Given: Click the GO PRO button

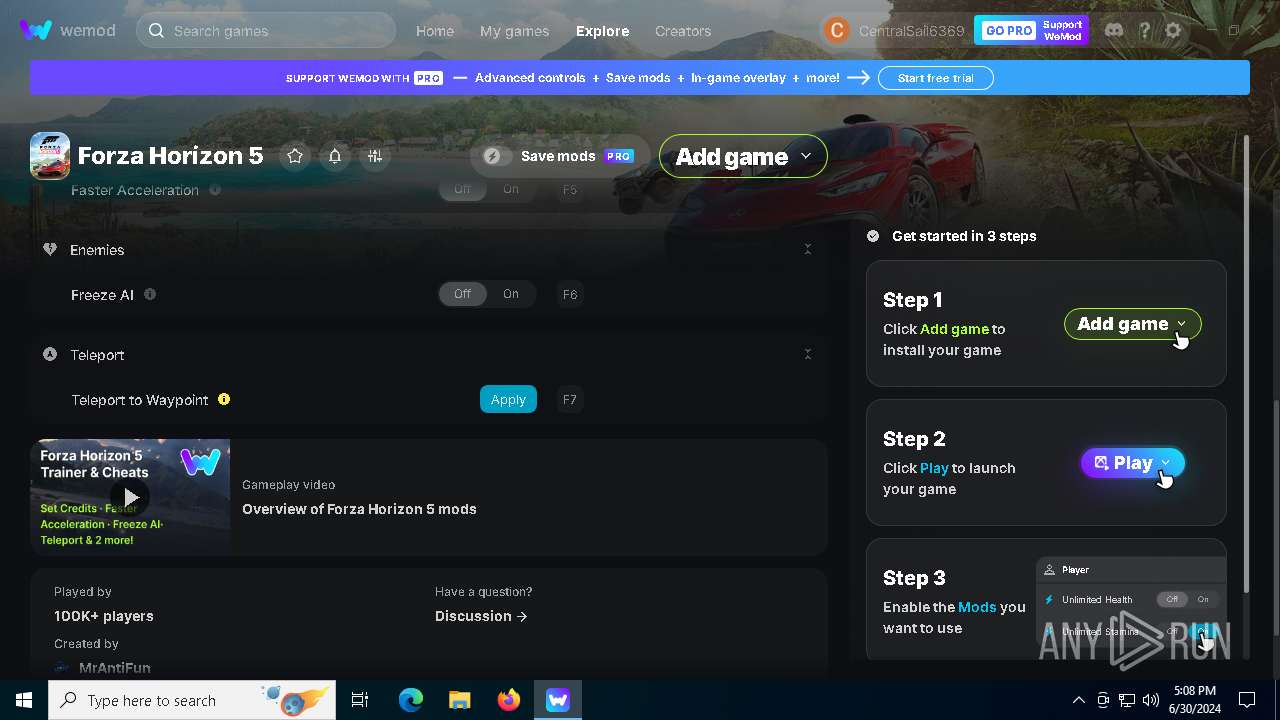Looking at the screenshot, I should pos(1008,30).
